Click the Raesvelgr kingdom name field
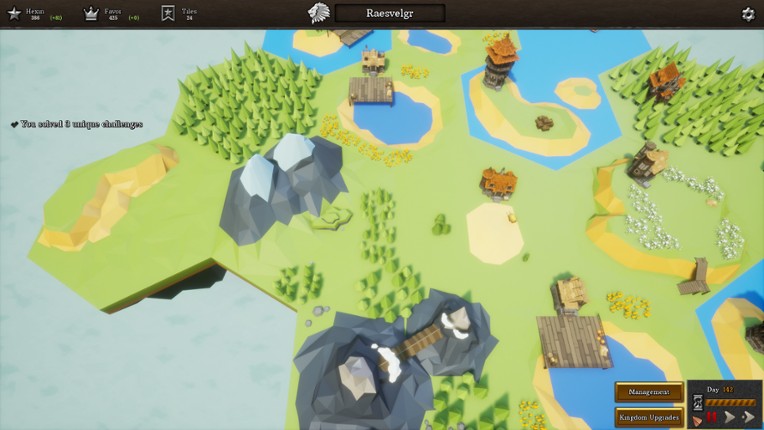 coord(390,14)
